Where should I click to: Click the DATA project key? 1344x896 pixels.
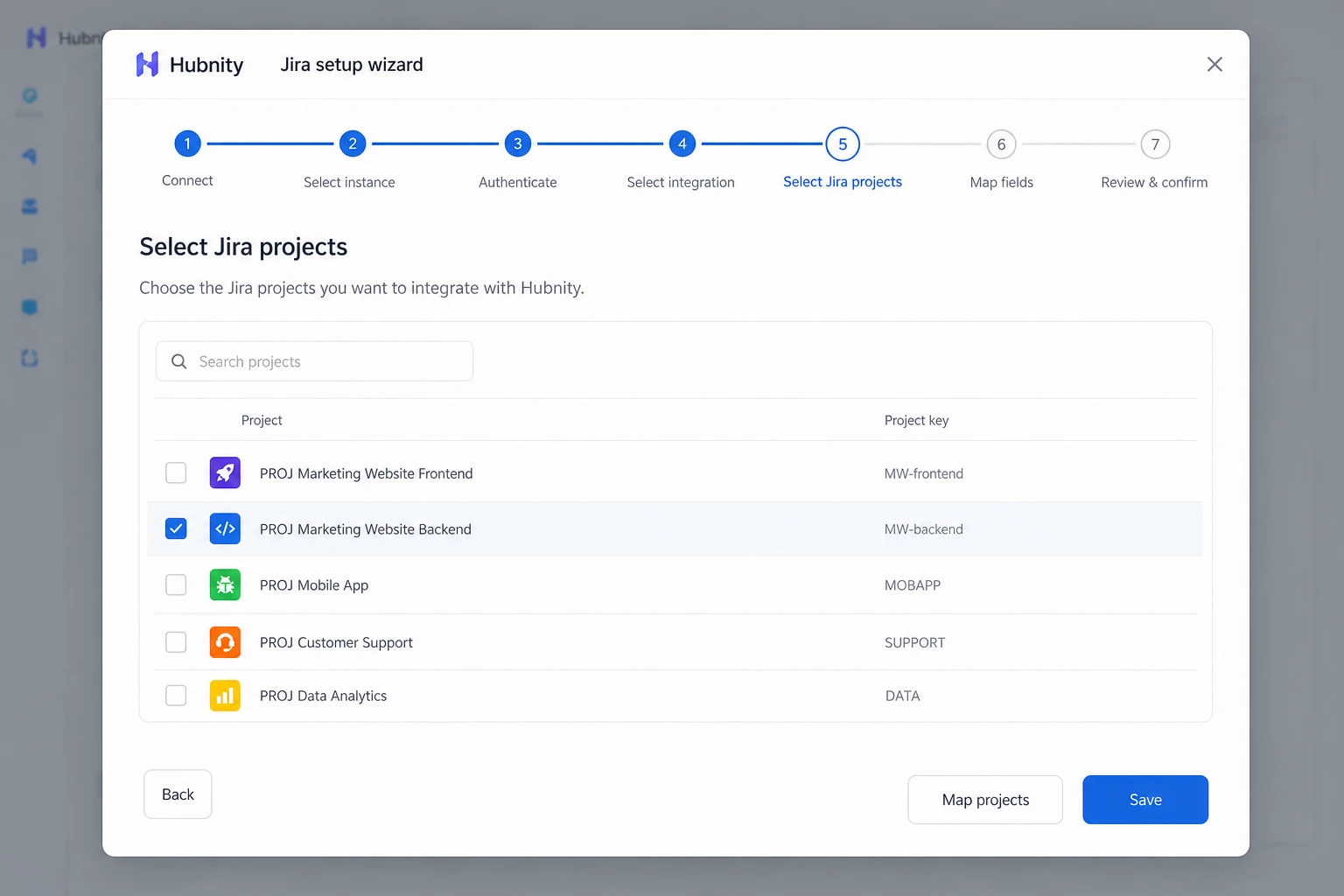902,696
